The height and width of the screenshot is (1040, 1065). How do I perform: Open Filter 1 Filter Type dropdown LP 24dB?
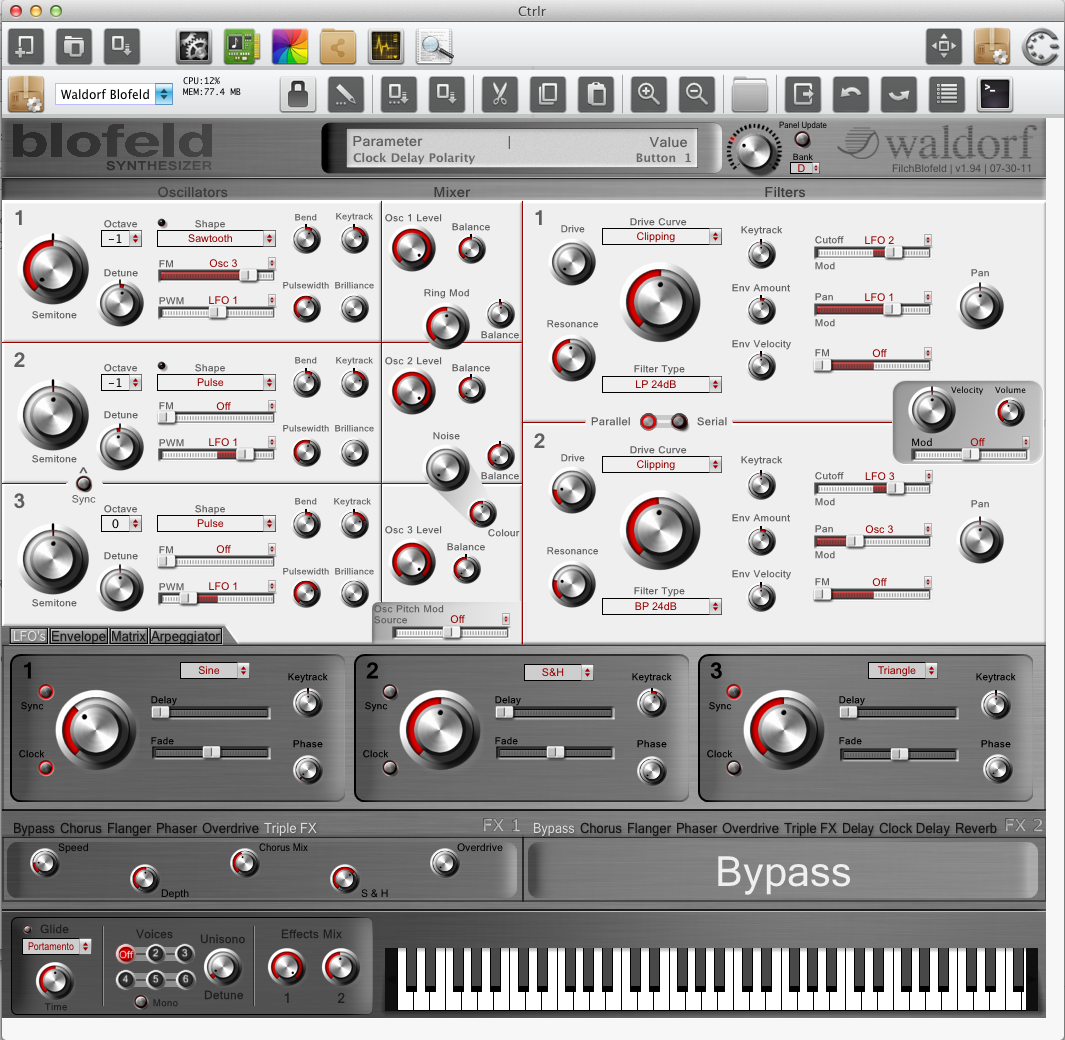click(661, 385)
